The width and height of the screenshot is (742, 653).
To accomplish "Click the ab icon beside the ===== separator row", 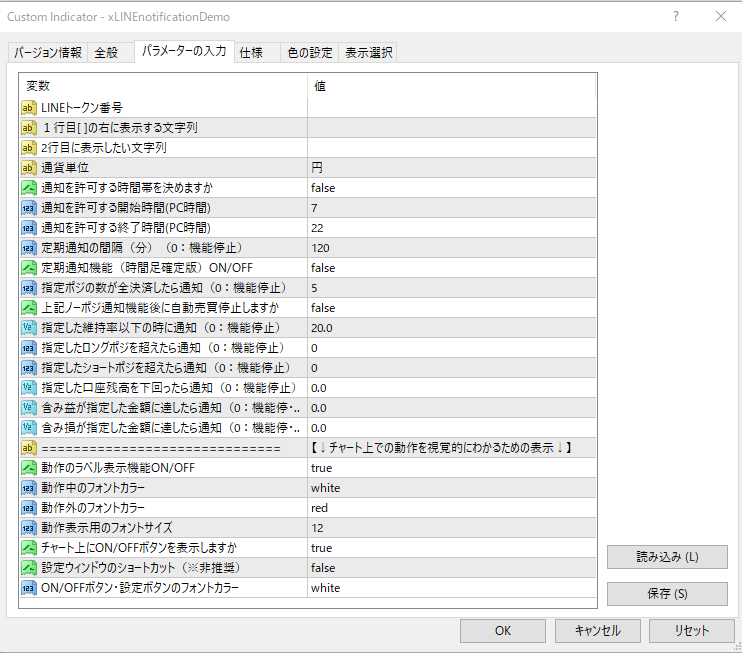I will 28,448.
